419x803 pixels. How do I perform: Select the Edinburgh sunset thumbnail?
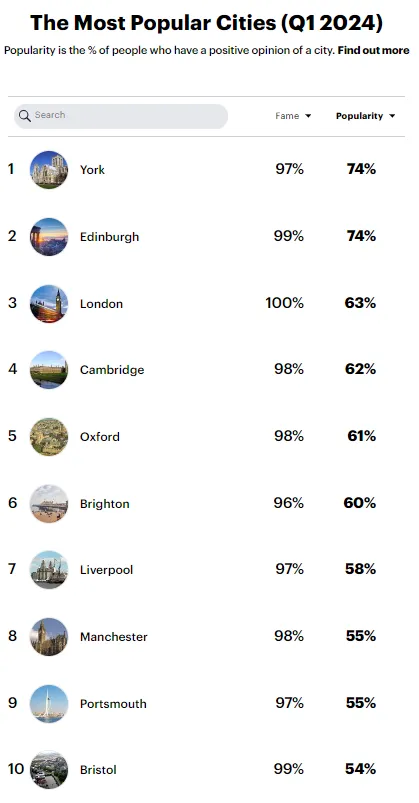coord(49,237)
